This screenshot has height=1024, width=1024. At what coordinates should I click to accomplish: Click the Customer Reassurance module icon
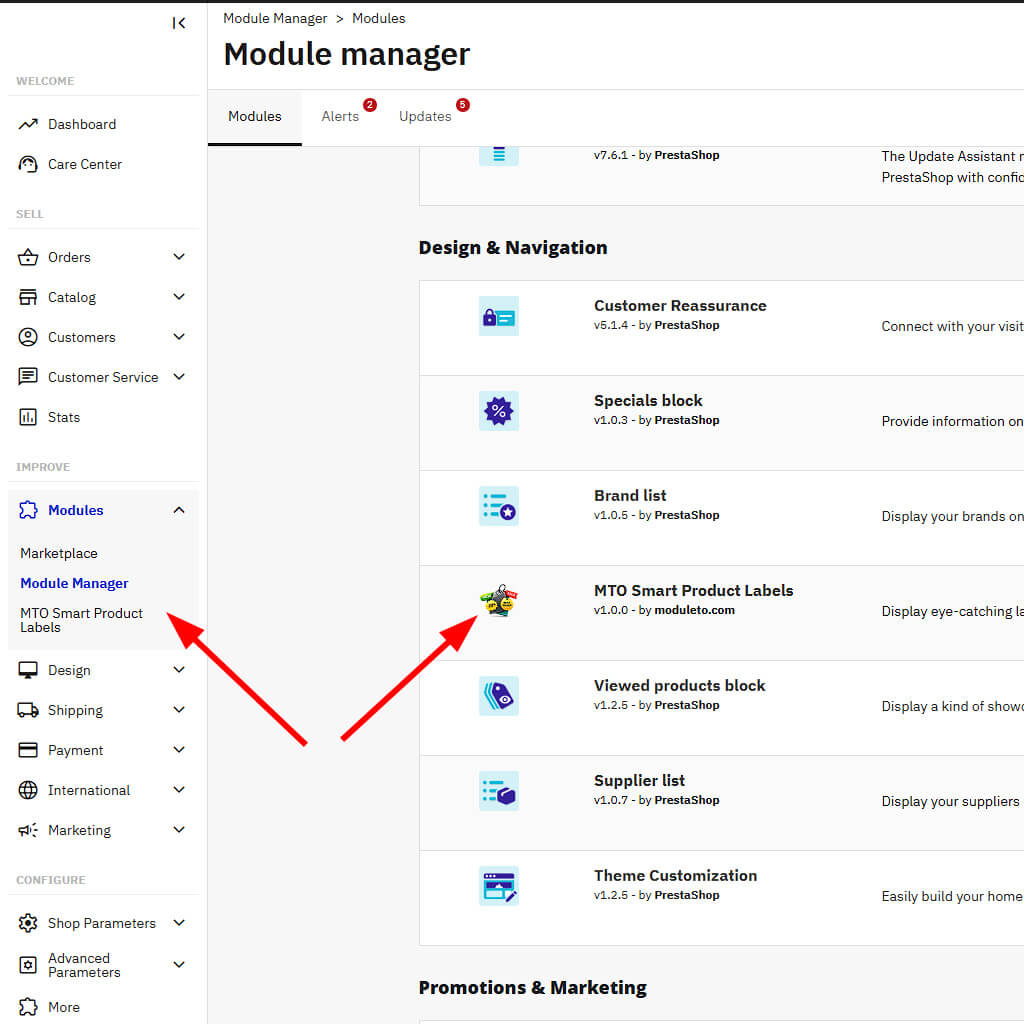click(x=498, y=316)
